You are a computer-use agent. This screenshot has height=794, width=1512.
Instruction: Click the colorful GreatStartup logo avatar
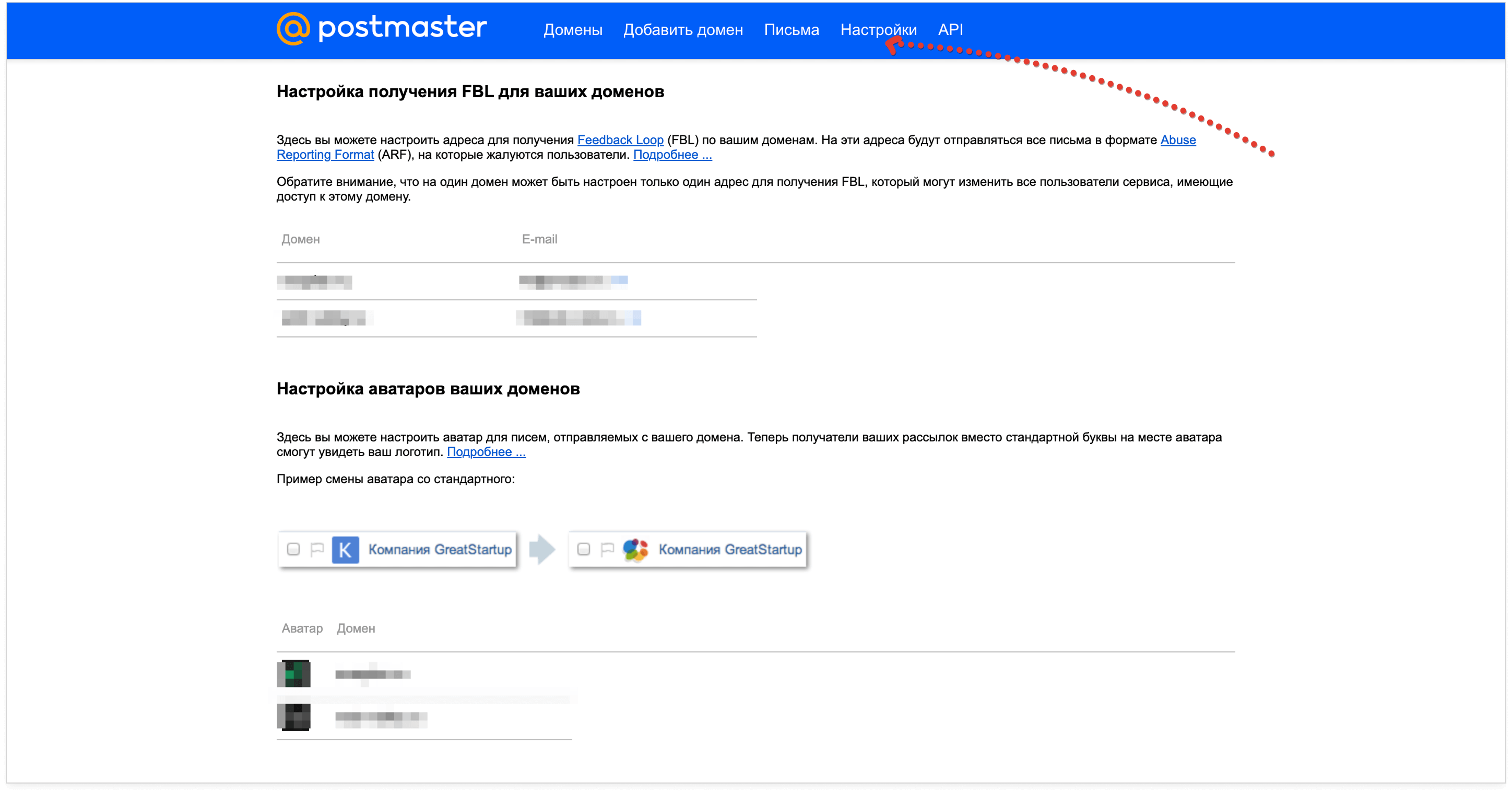[x=635, y=550]
